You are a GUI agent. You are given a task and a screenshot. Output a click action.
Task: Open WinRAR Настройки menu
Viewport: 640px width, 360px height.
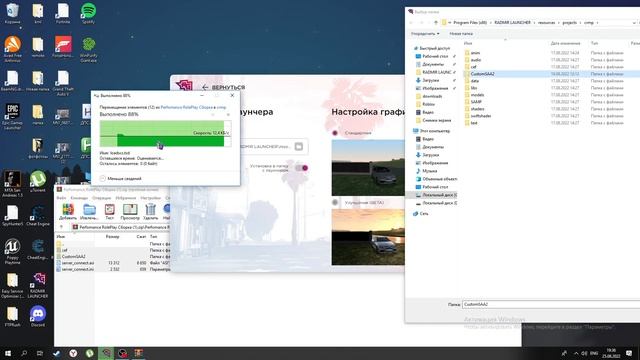(x=151, y=198)
